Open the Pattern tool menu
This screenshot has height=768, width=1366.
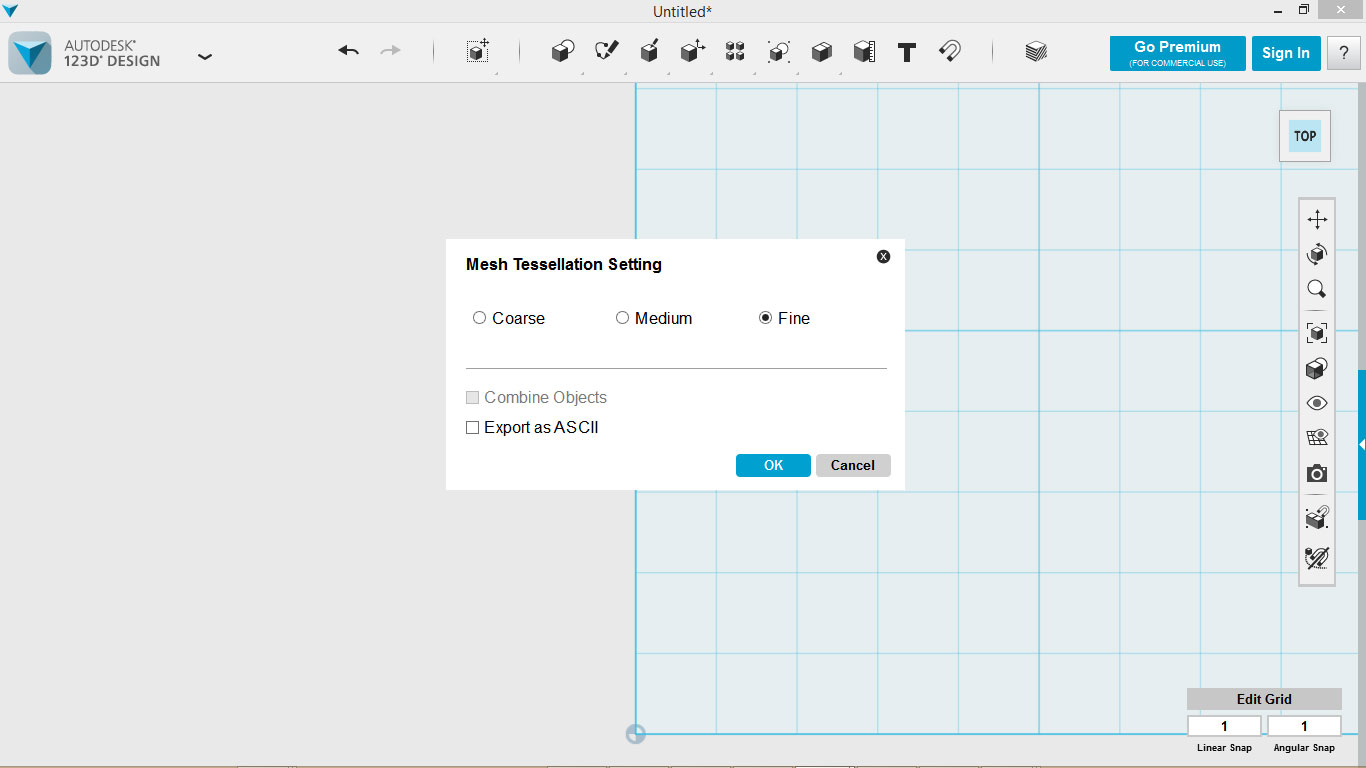[x=735, y=51]
